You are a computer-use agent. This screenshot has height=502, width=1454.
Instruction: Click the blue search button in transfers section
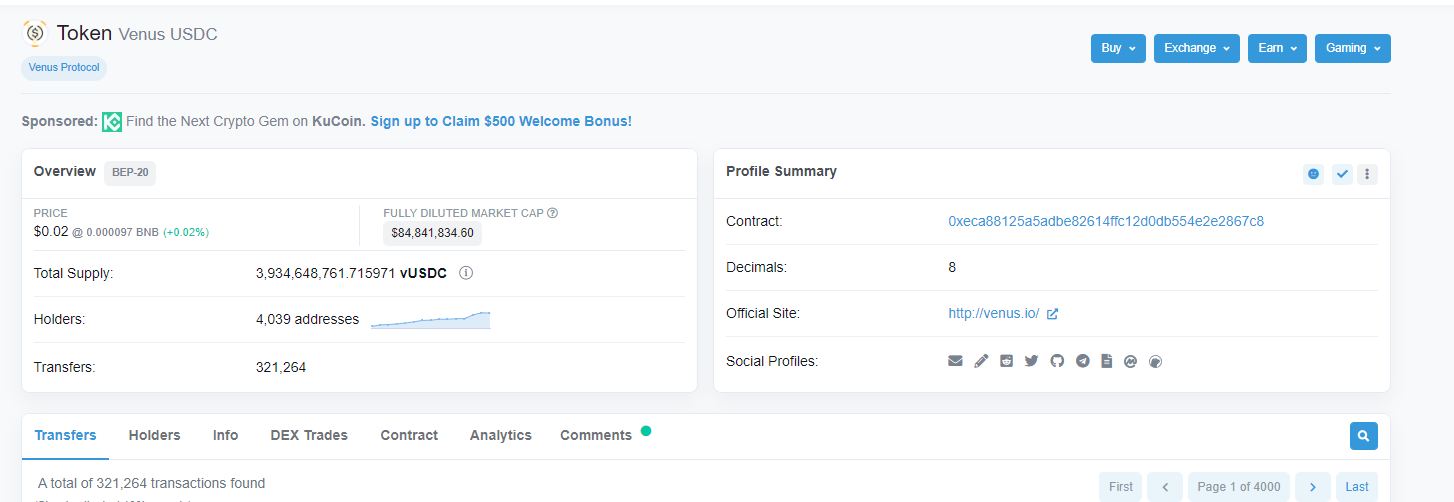[1363, 435]
